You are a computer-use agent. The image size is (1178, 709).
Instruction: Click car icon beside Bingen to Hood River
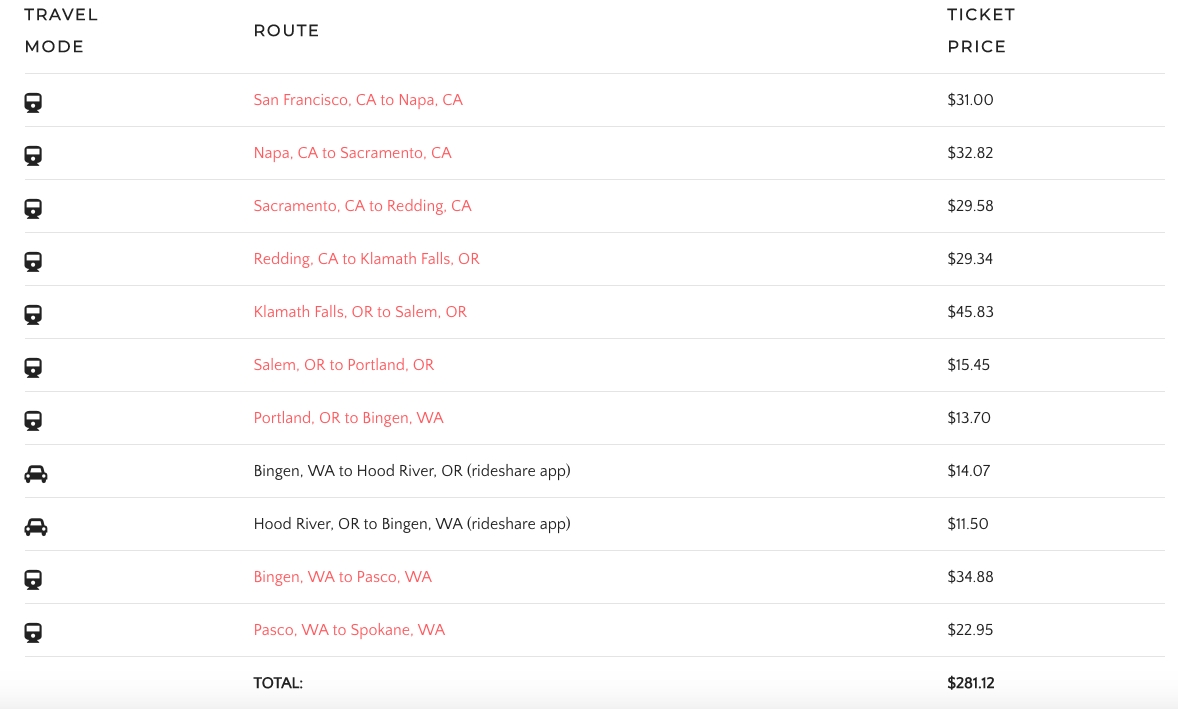(35, 473)
